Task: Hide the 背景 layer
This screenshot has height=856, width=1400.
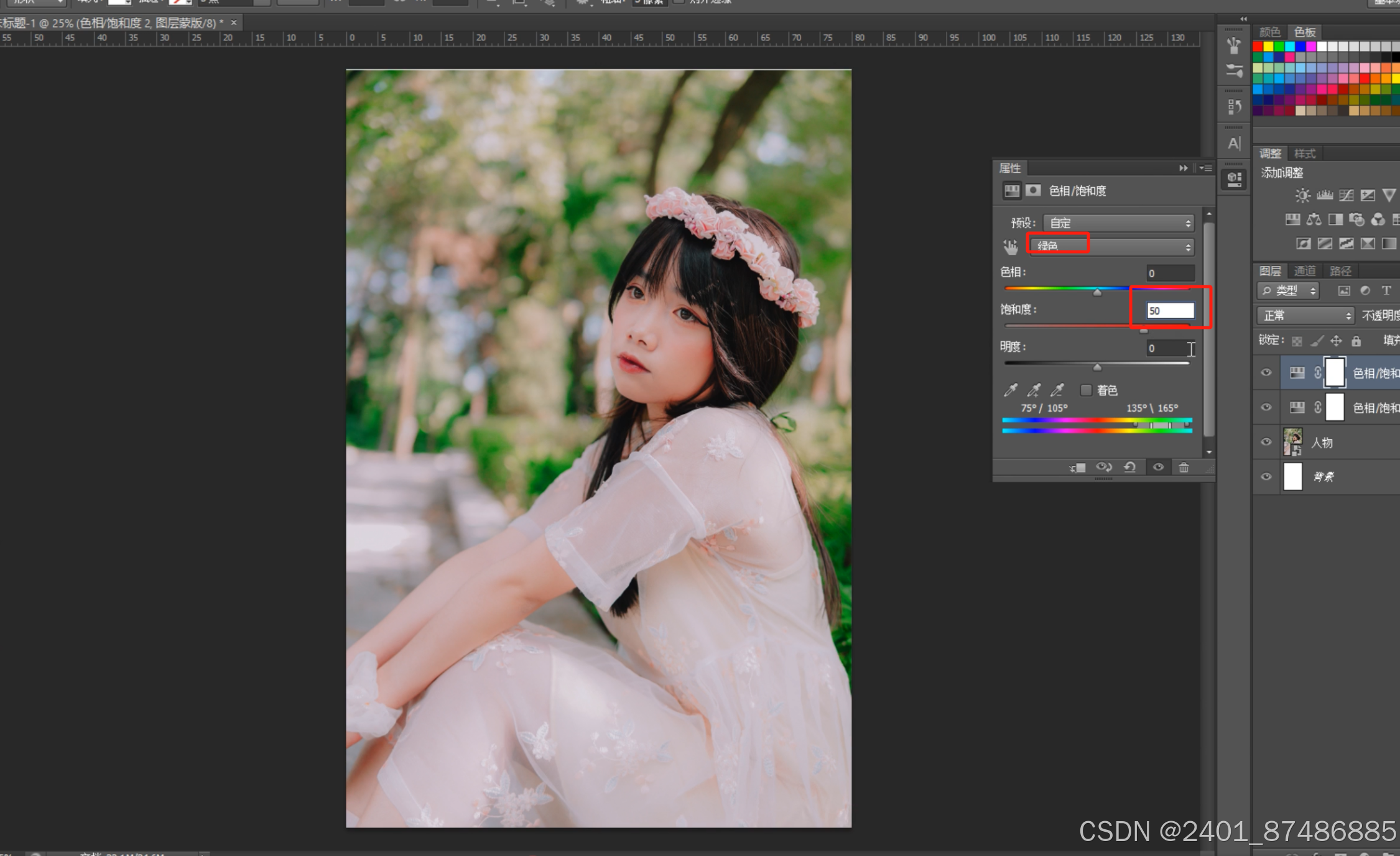Action: click(x=1266, y=477)
